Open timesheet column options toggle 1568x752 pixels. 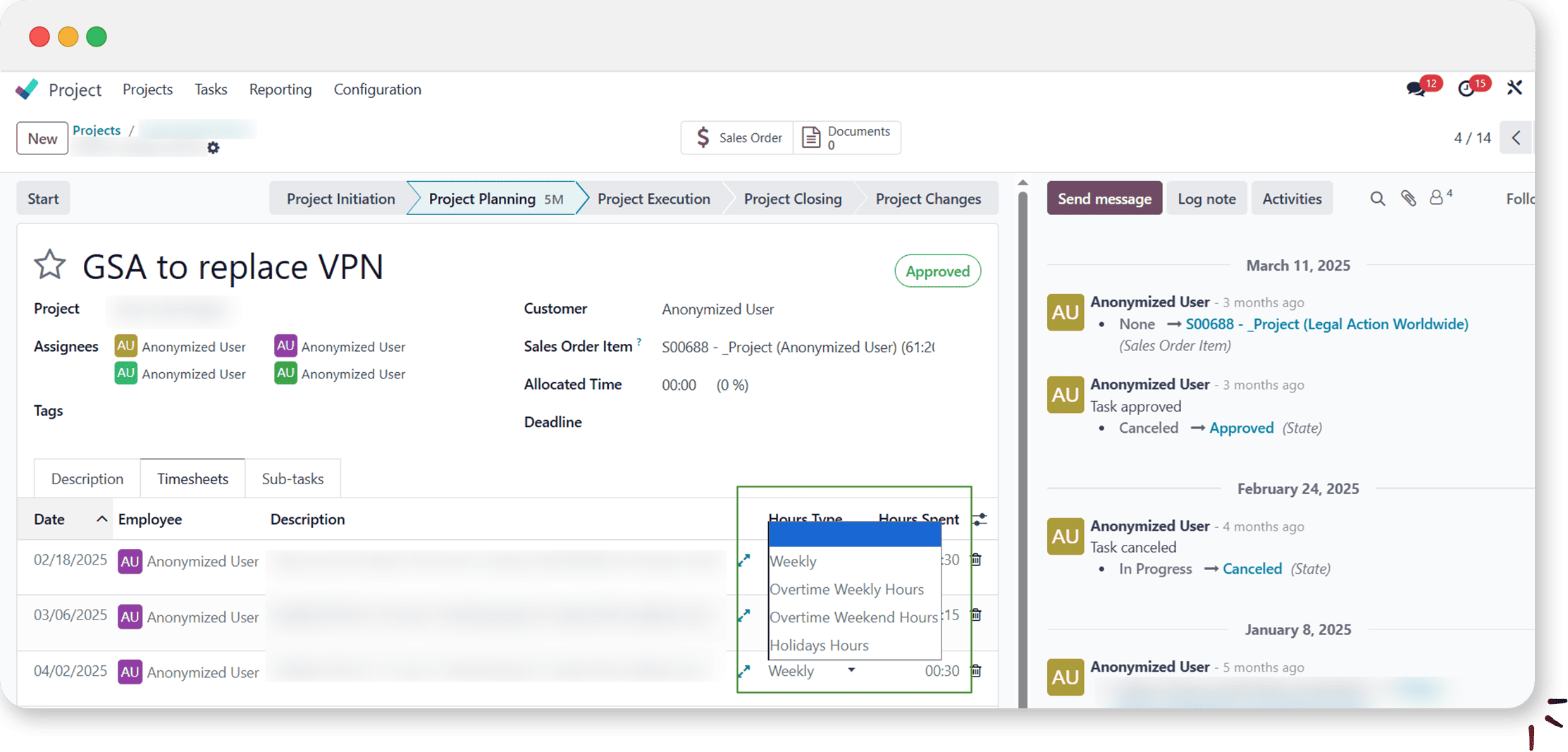(980, 520)
